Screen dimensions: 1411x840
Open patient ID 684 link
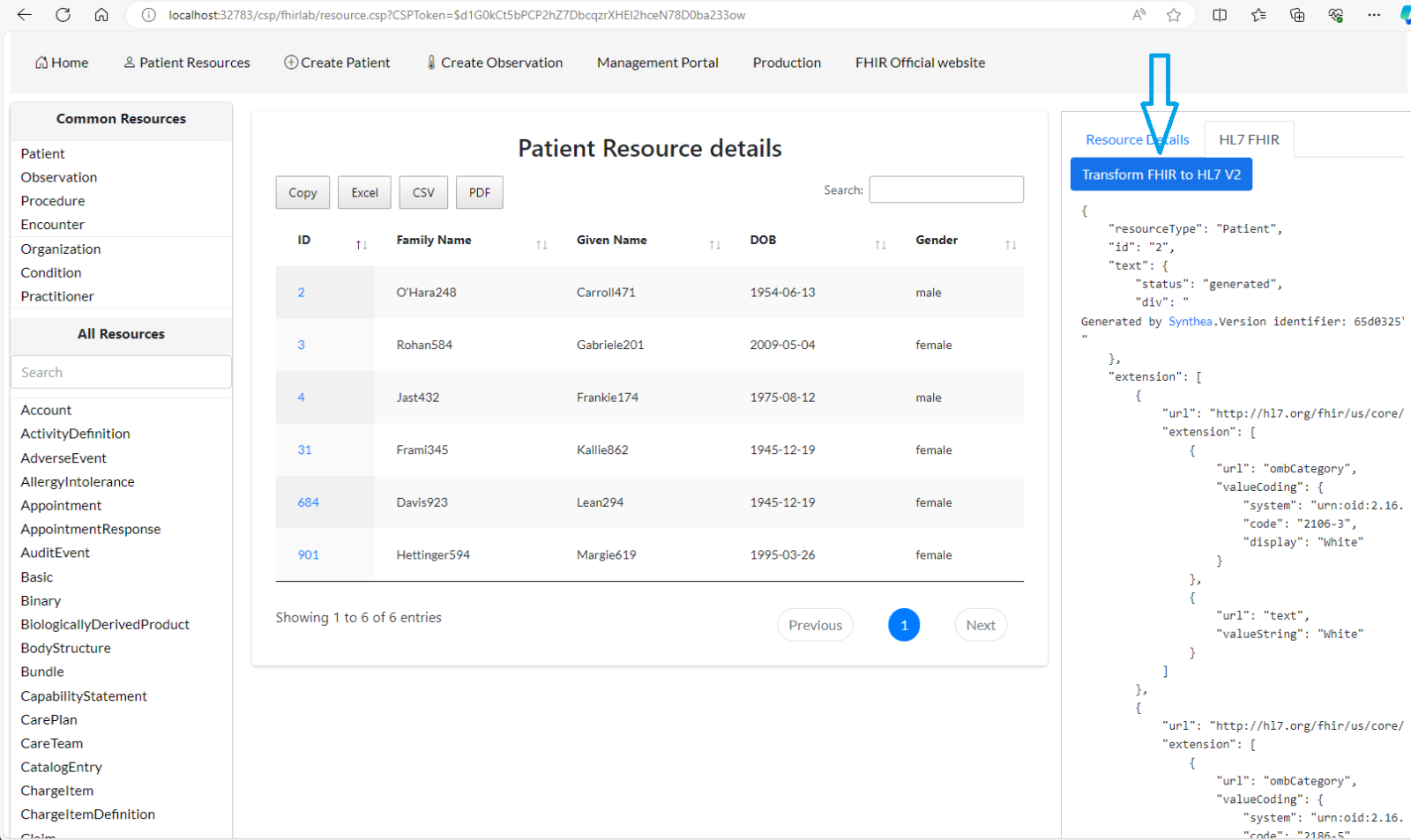308,502
